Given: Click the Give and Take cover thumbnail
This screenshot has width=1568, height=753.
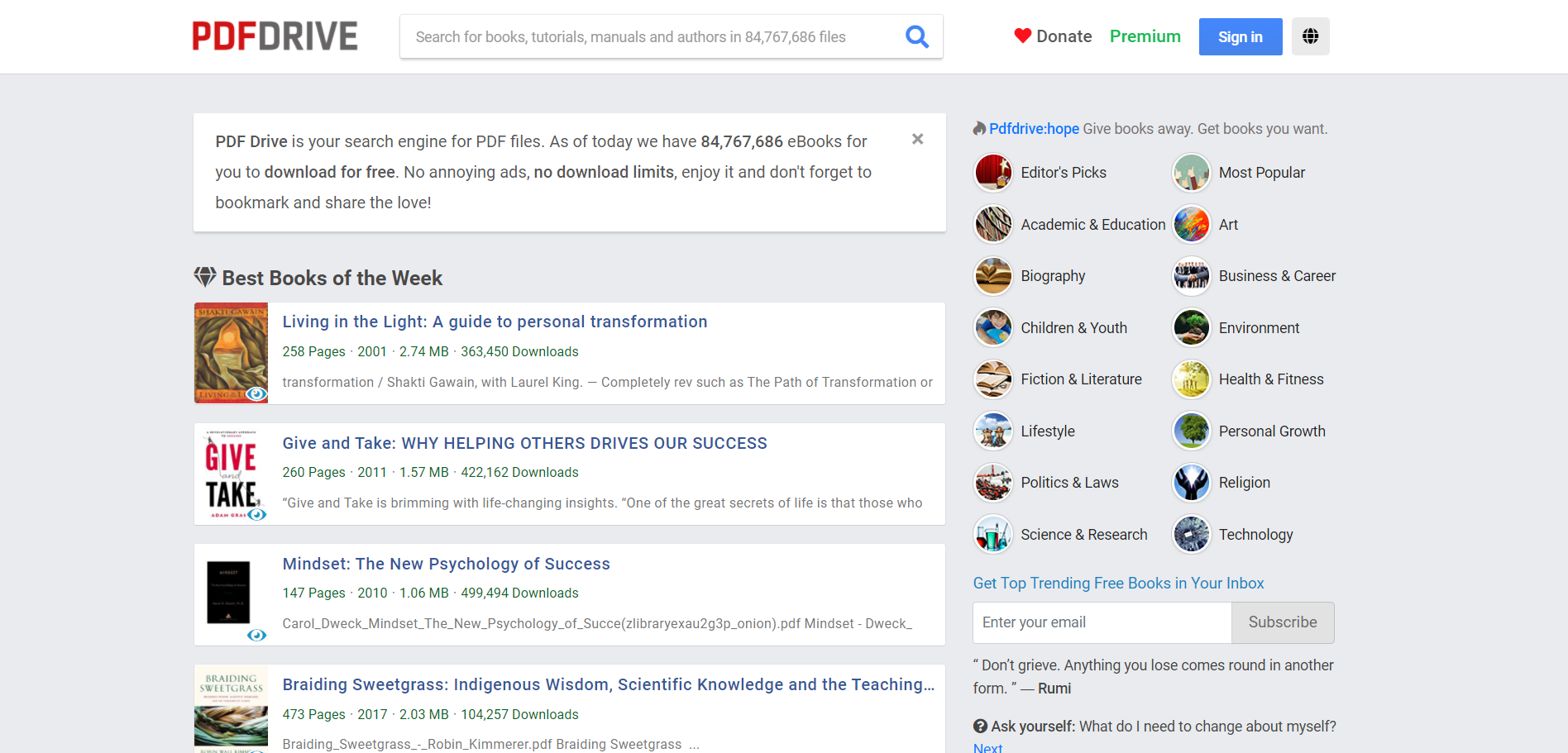Looking at the screenshot, I should (x=231, y=474).
